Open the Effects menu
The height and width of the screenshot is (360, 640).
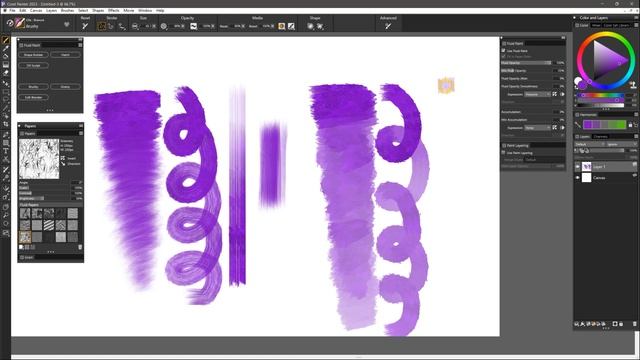click(113, 10)
